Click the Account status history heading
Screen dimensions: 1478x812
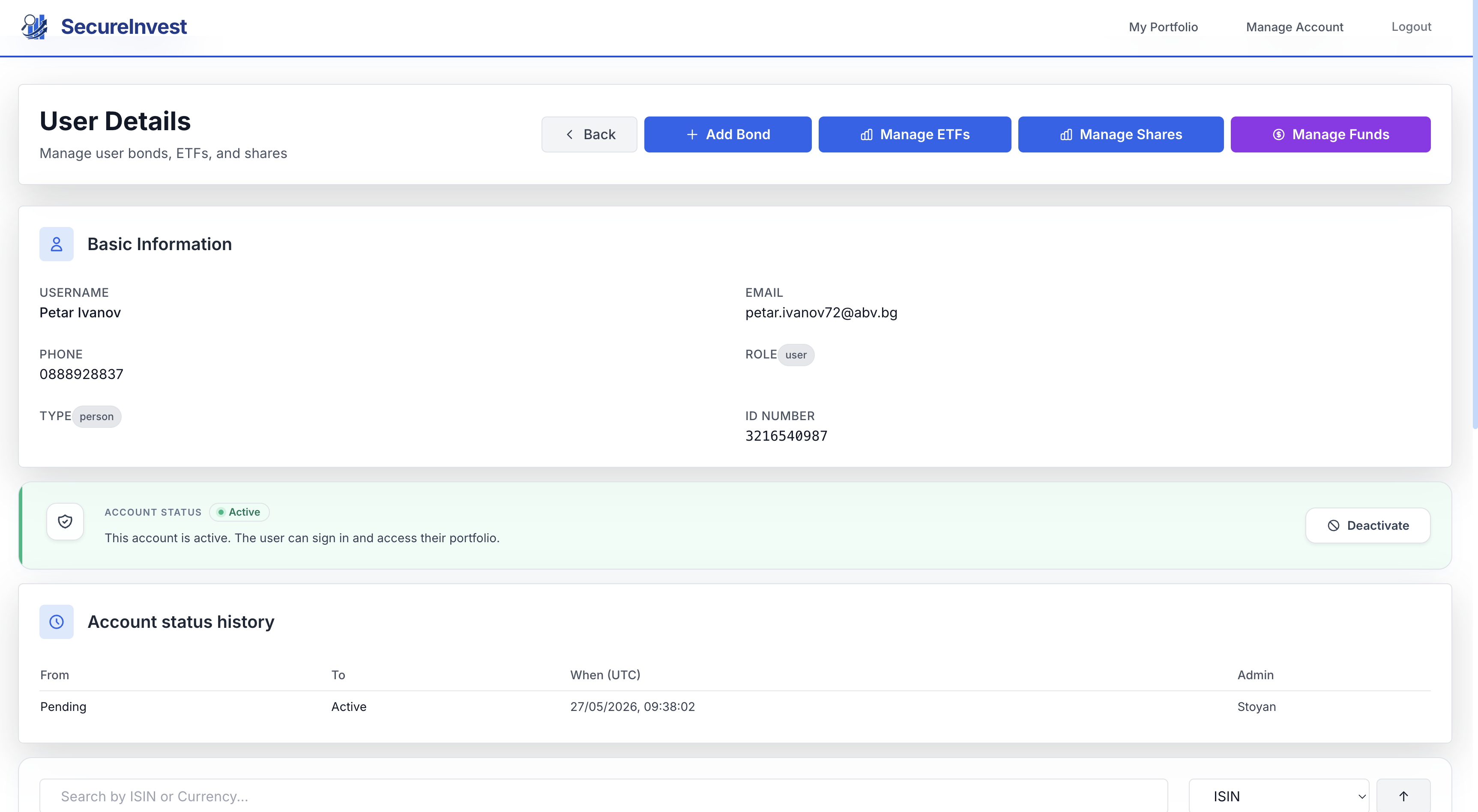[181, 621]
